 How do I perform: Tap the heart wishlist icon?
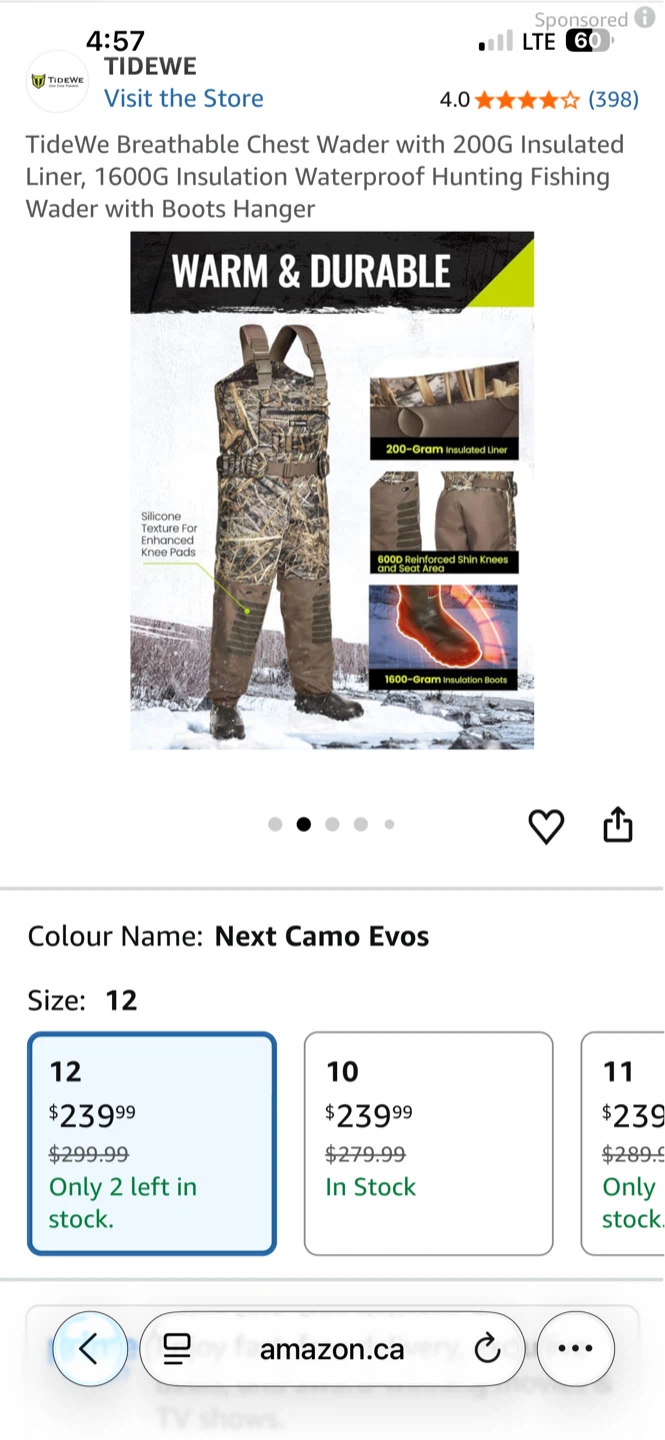click(x=546, y=826)
